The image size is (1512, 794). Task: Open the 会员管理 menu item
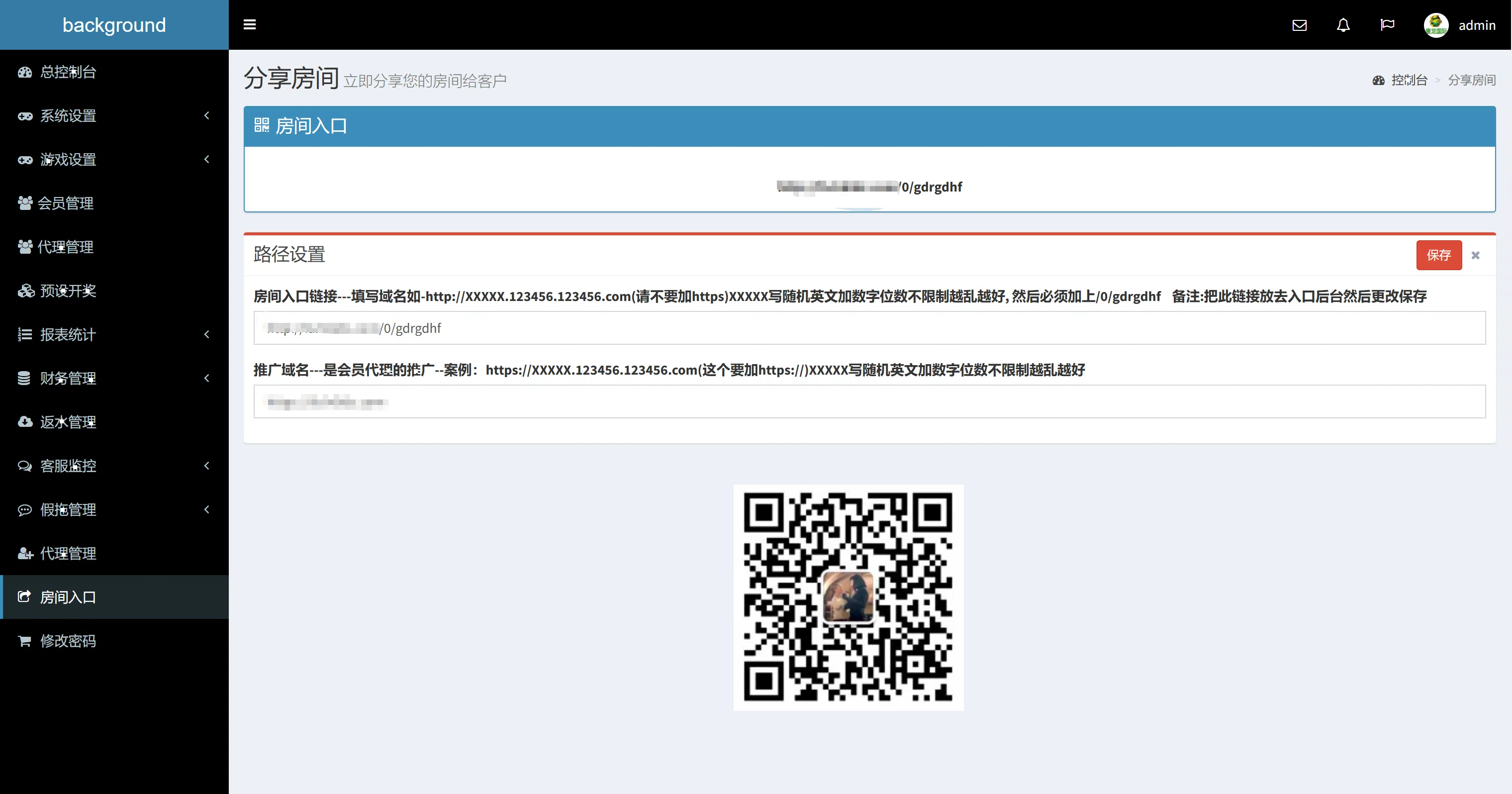114,203
